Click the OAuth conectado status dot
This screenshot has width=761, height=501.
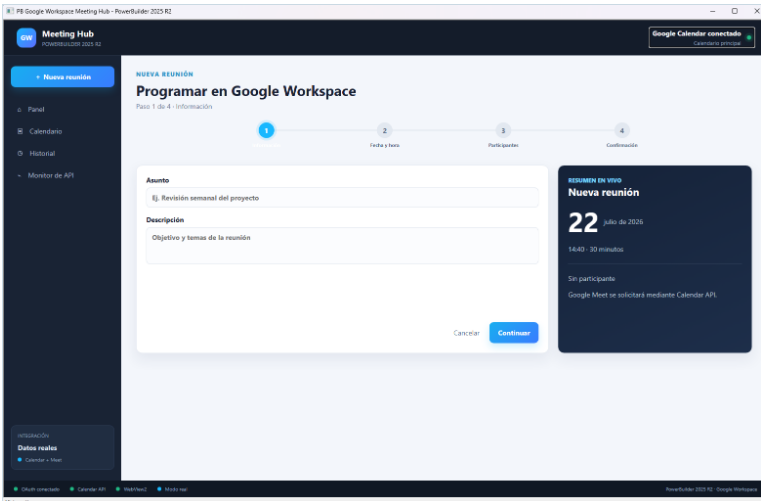click(16, 489)
